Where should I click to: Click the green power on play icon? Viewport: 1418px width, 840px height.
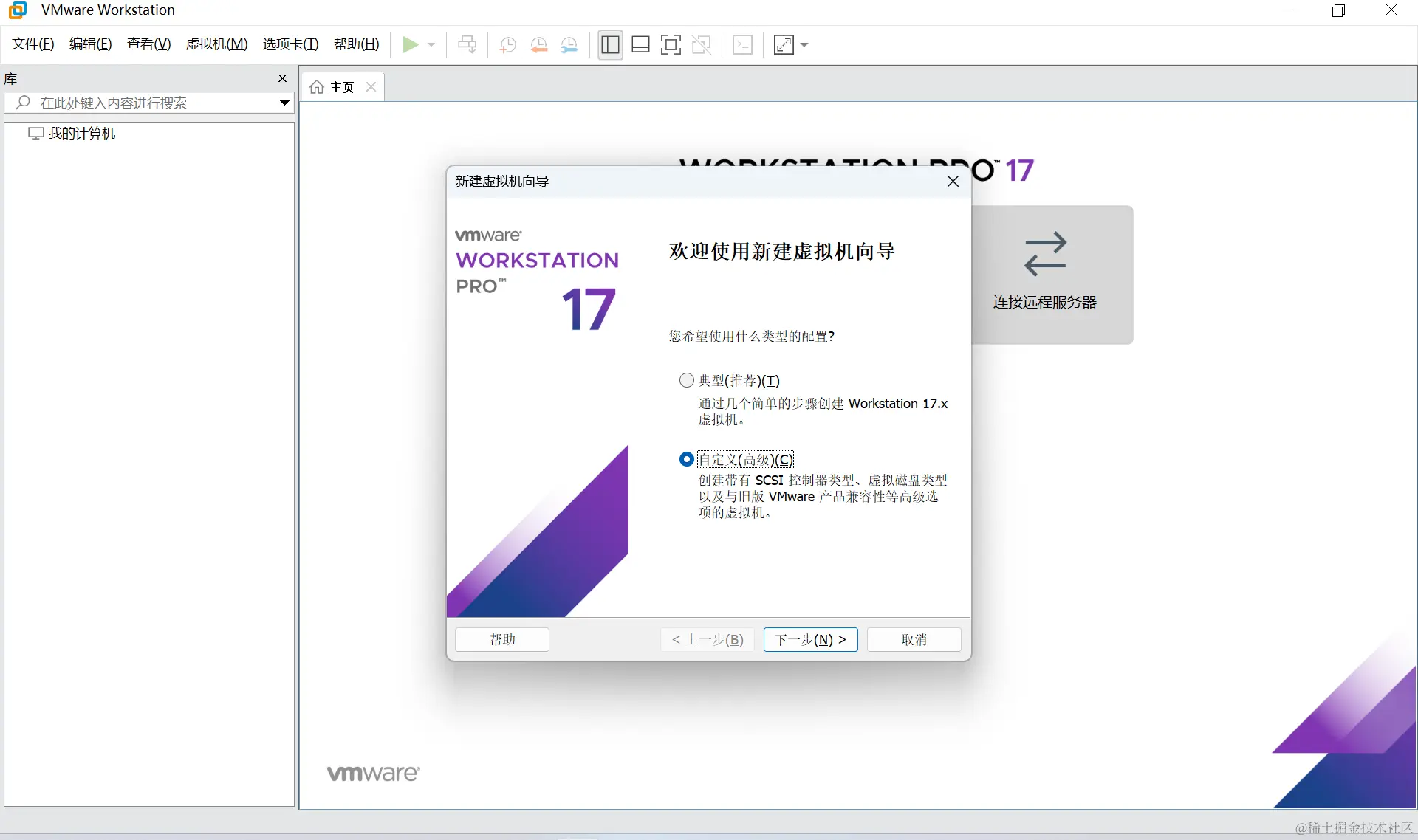tap(410, 45)
